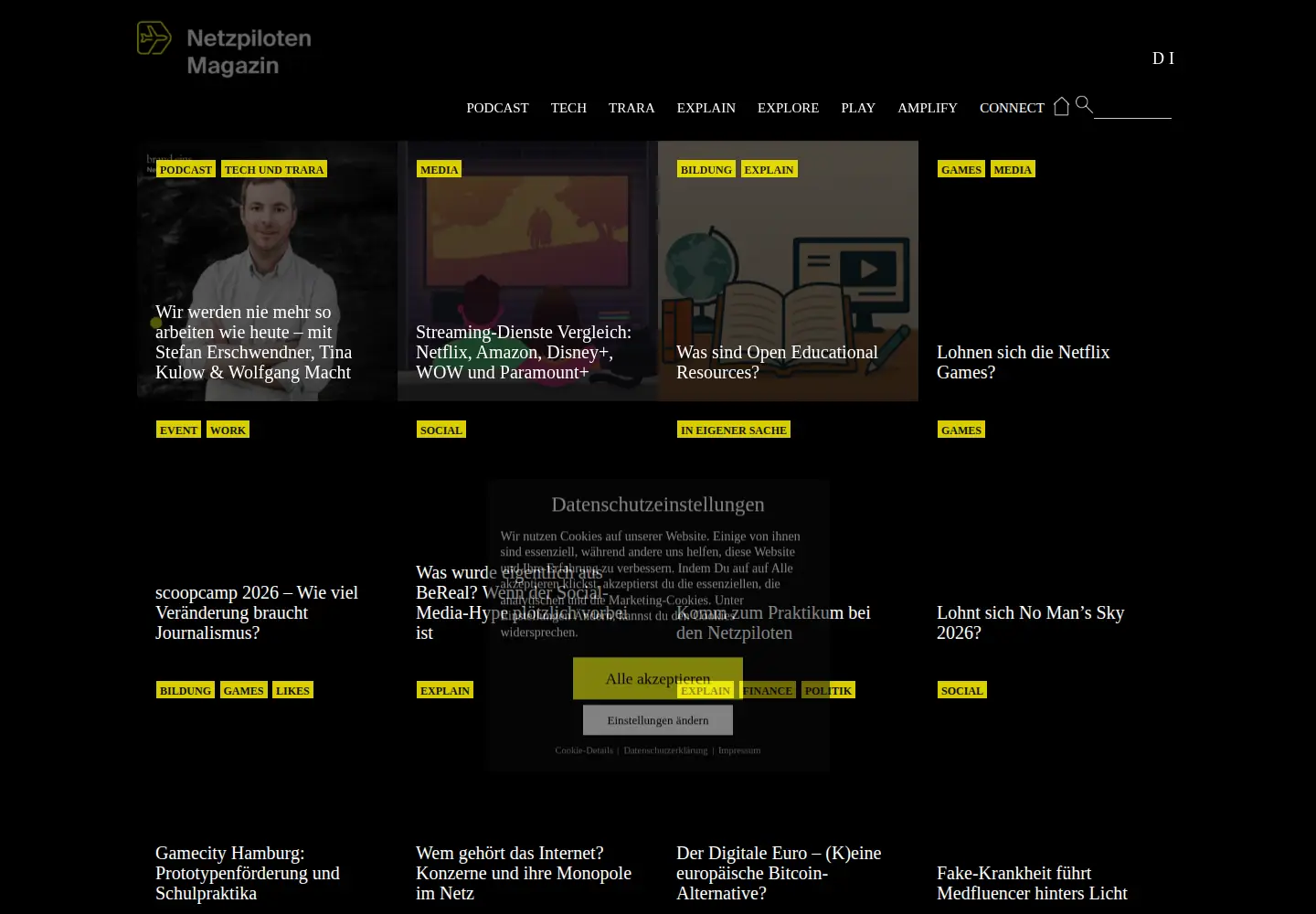Open the Cookie-Details link
Viewport: 1316px width, 914px height.
[584, 750]
